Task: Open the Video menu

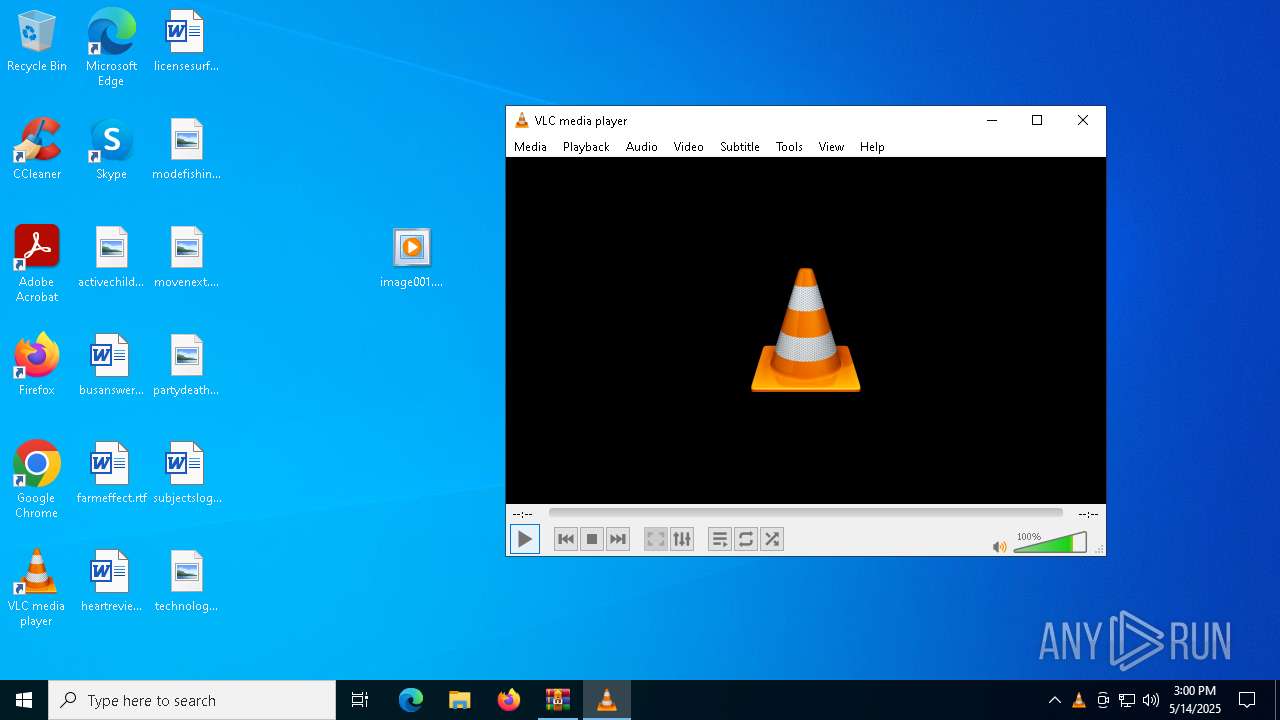Action: point(688,146)
